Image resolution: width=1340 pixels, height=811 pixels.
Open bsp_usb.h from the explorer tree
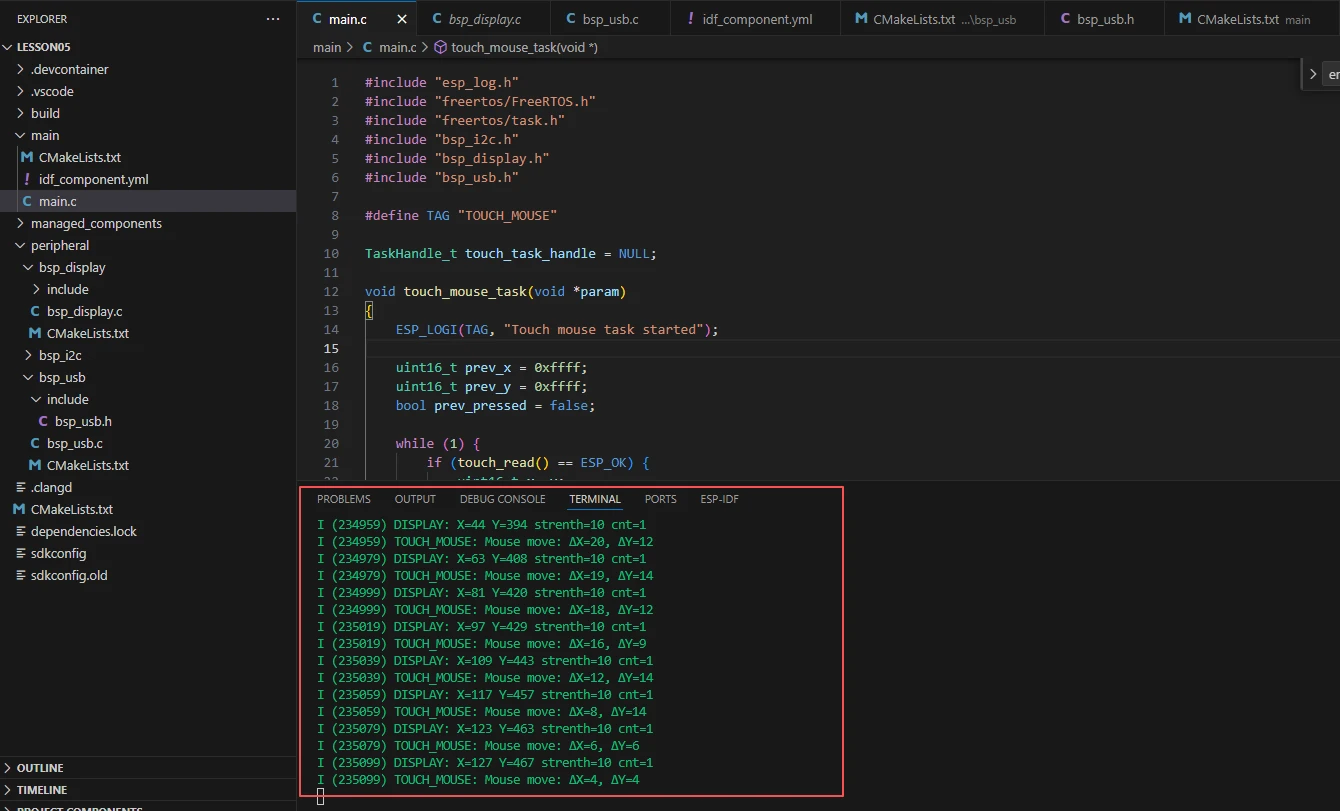83,421
